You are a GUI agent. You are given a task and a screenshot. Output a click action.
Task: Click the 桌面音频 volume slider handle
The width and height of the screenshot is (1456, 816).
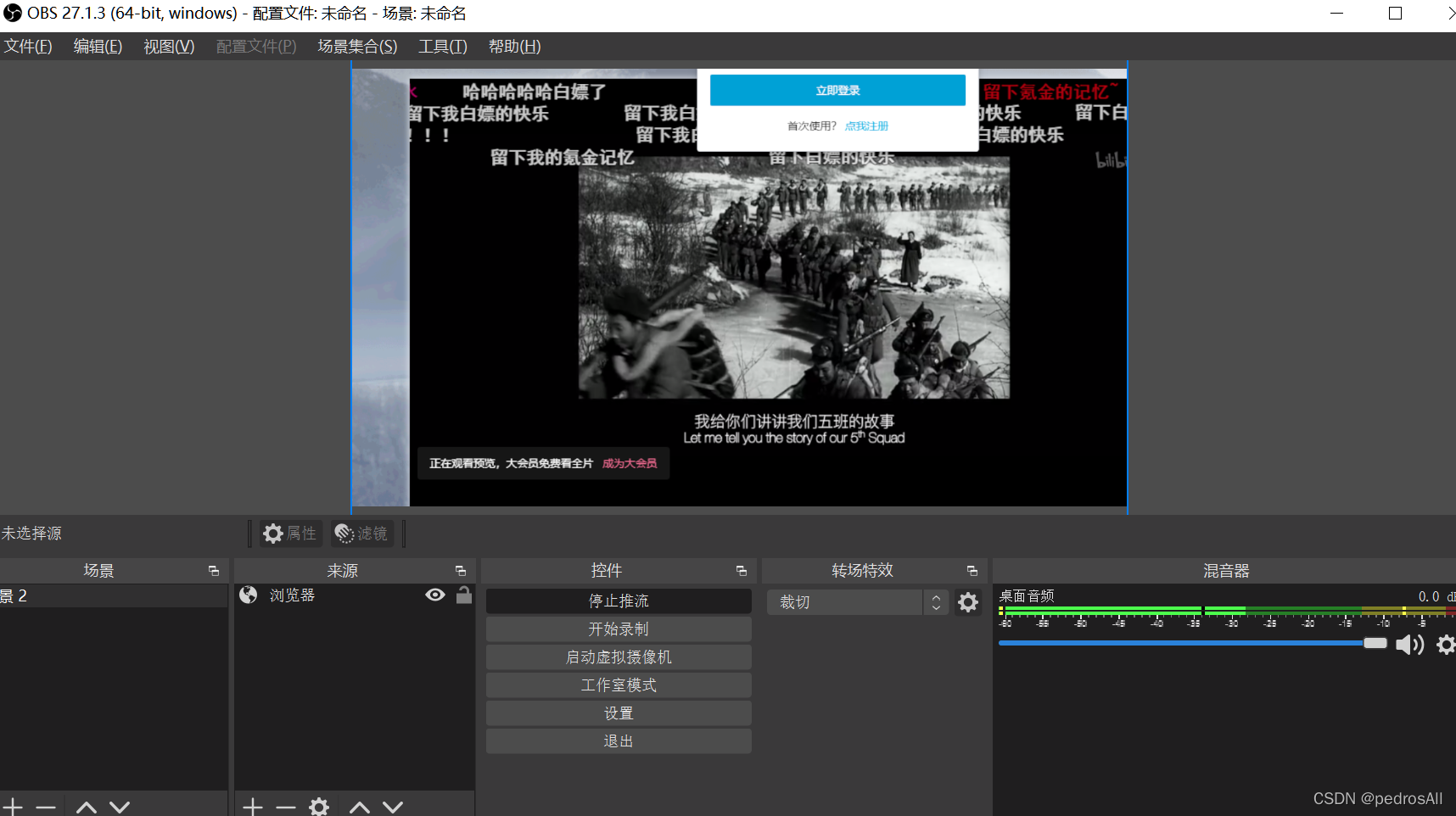[x=1375, y=643]
